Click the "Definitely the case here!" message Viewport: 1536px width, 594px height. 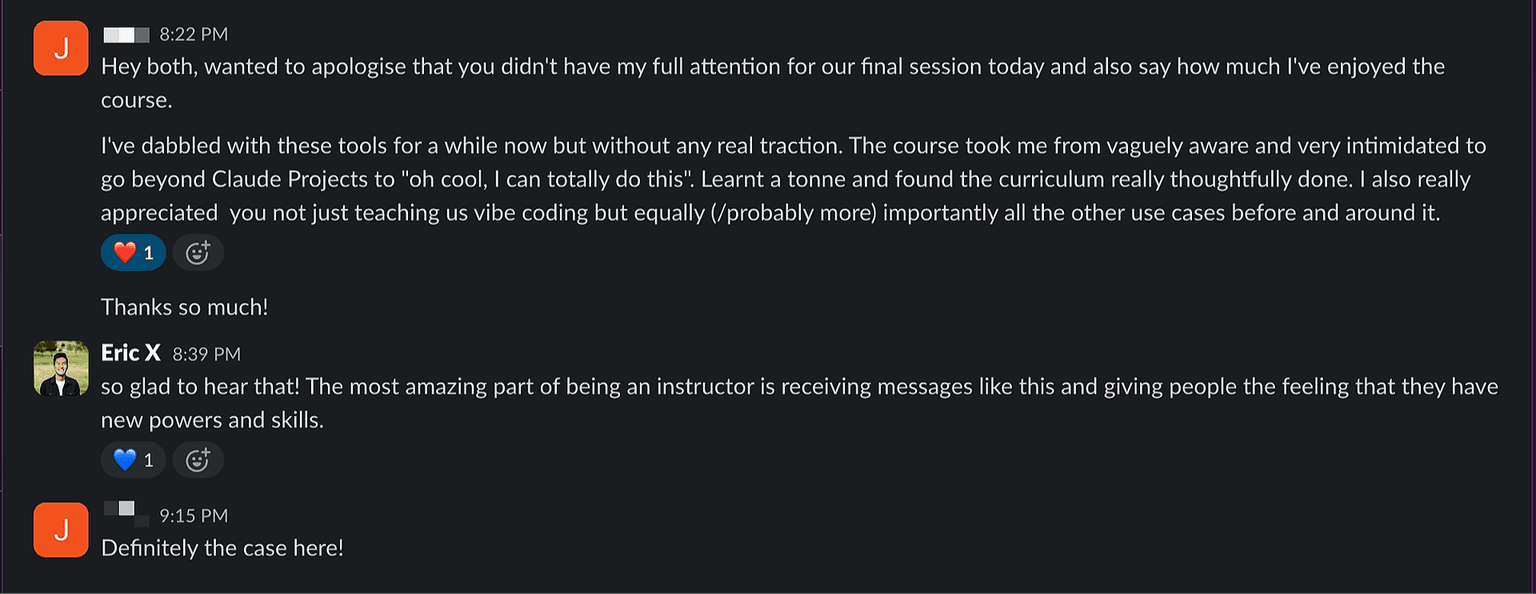coord(222,548)
